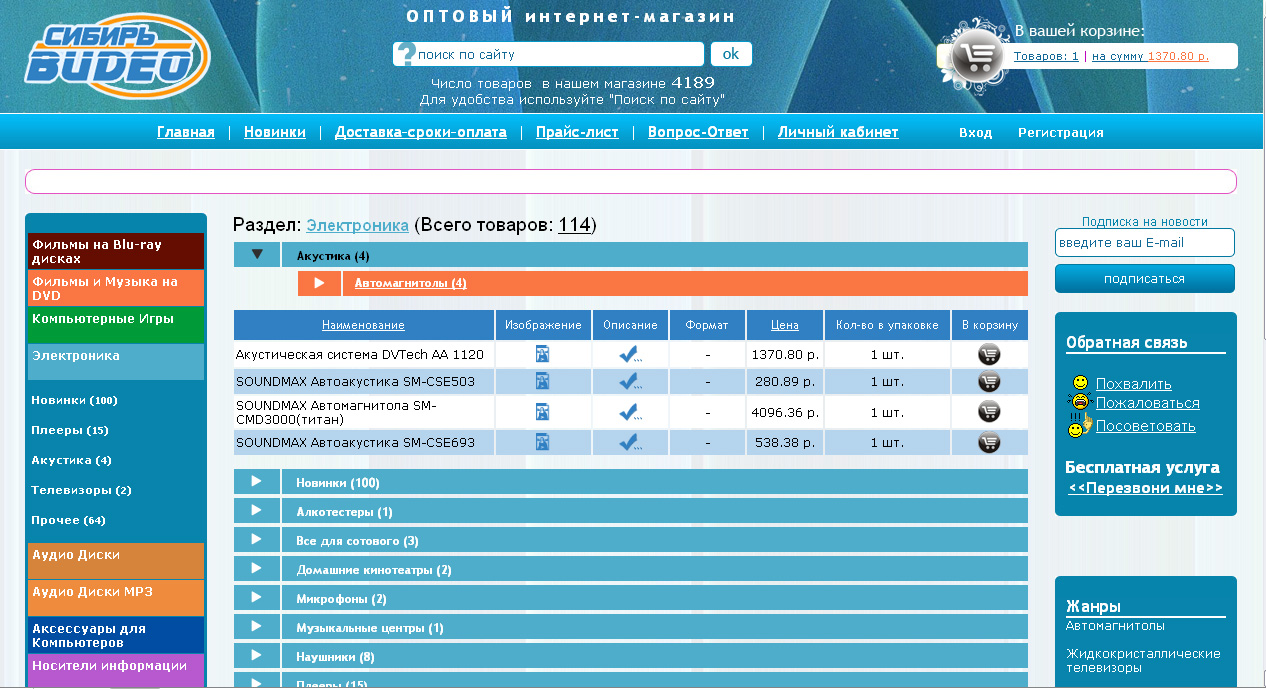Open Прайс-лист page
Image resolution: width=1266 pixels, height=689 pixels.
point(577,132)
